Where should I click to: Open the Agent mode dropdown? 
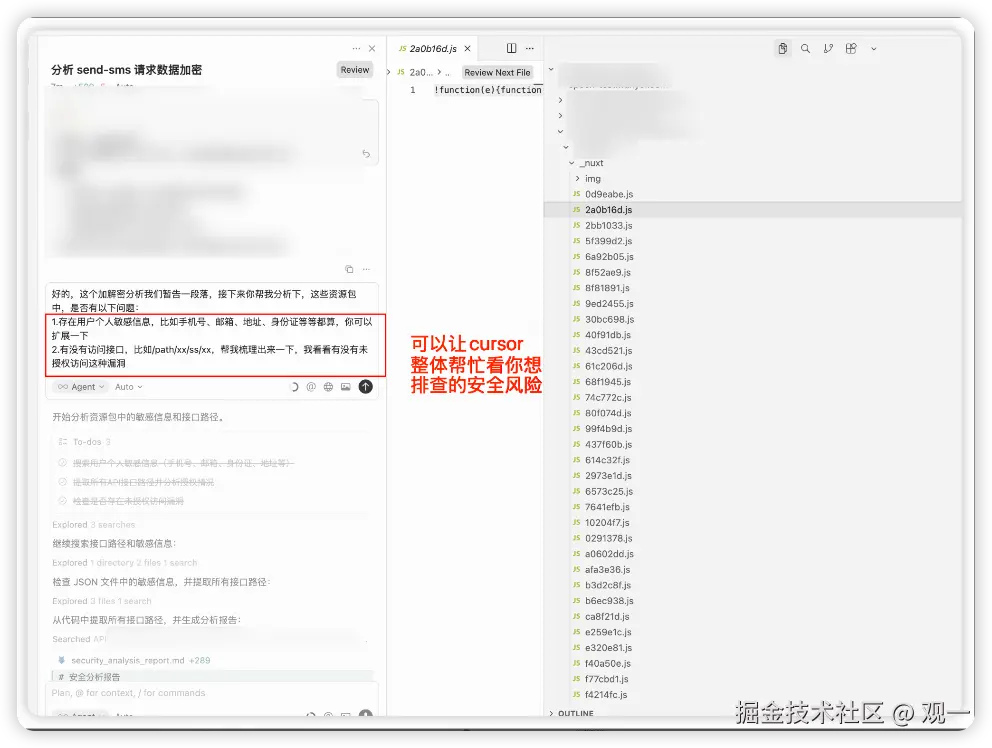[80, 387]
